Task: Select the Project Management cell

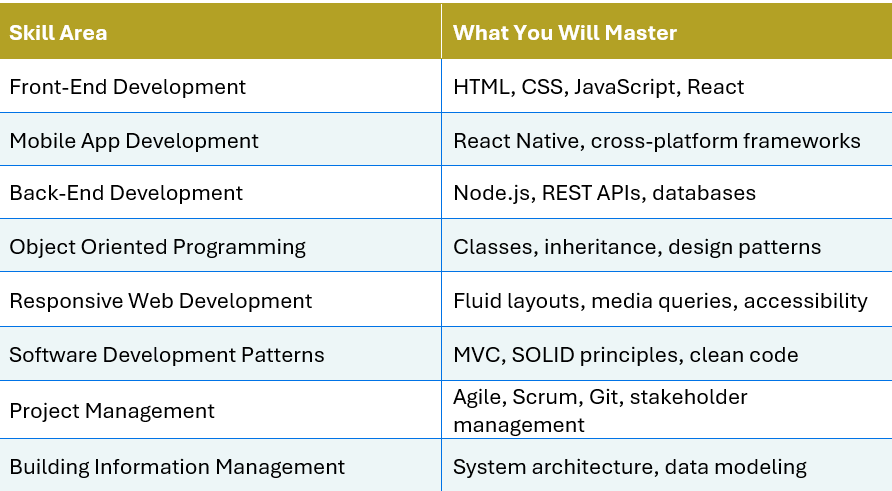Action: point(112,411)
